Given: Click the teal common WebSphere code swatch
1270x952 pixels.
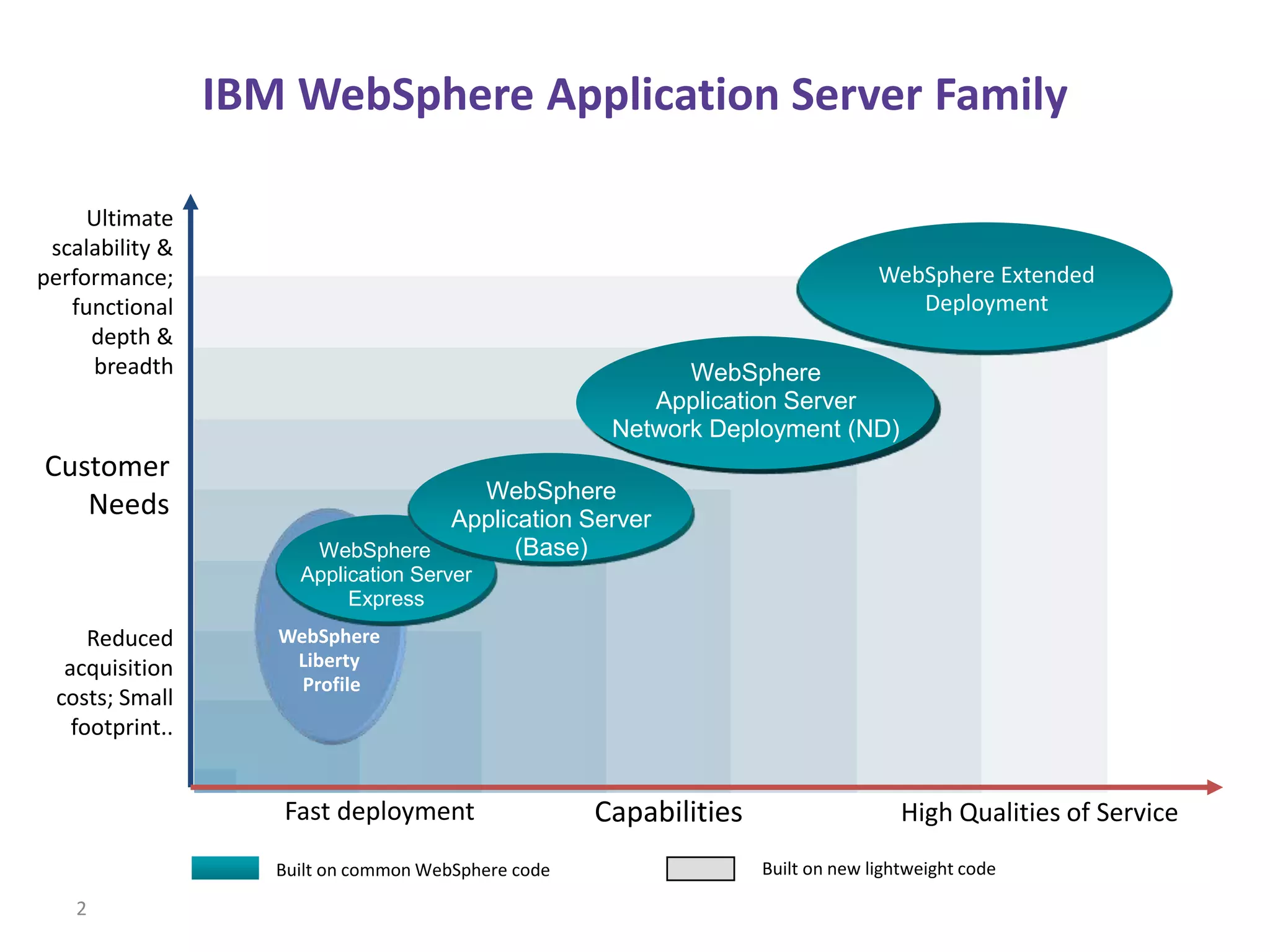Looking at the screenshot, I should (x=225, y=868).
